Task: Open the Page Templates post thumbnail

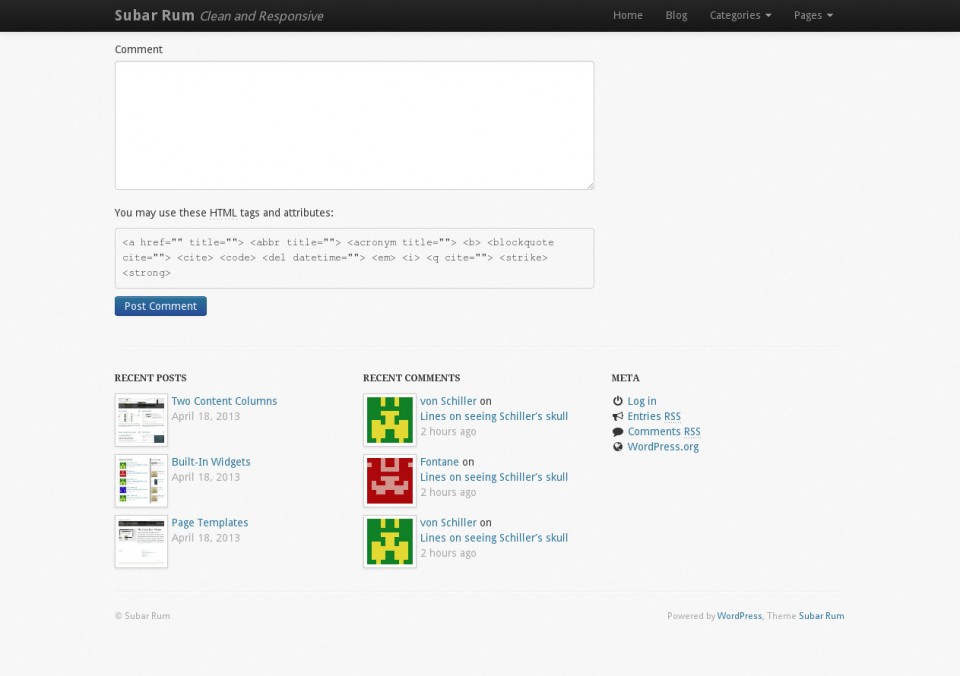Action: [x=141, y=541]
